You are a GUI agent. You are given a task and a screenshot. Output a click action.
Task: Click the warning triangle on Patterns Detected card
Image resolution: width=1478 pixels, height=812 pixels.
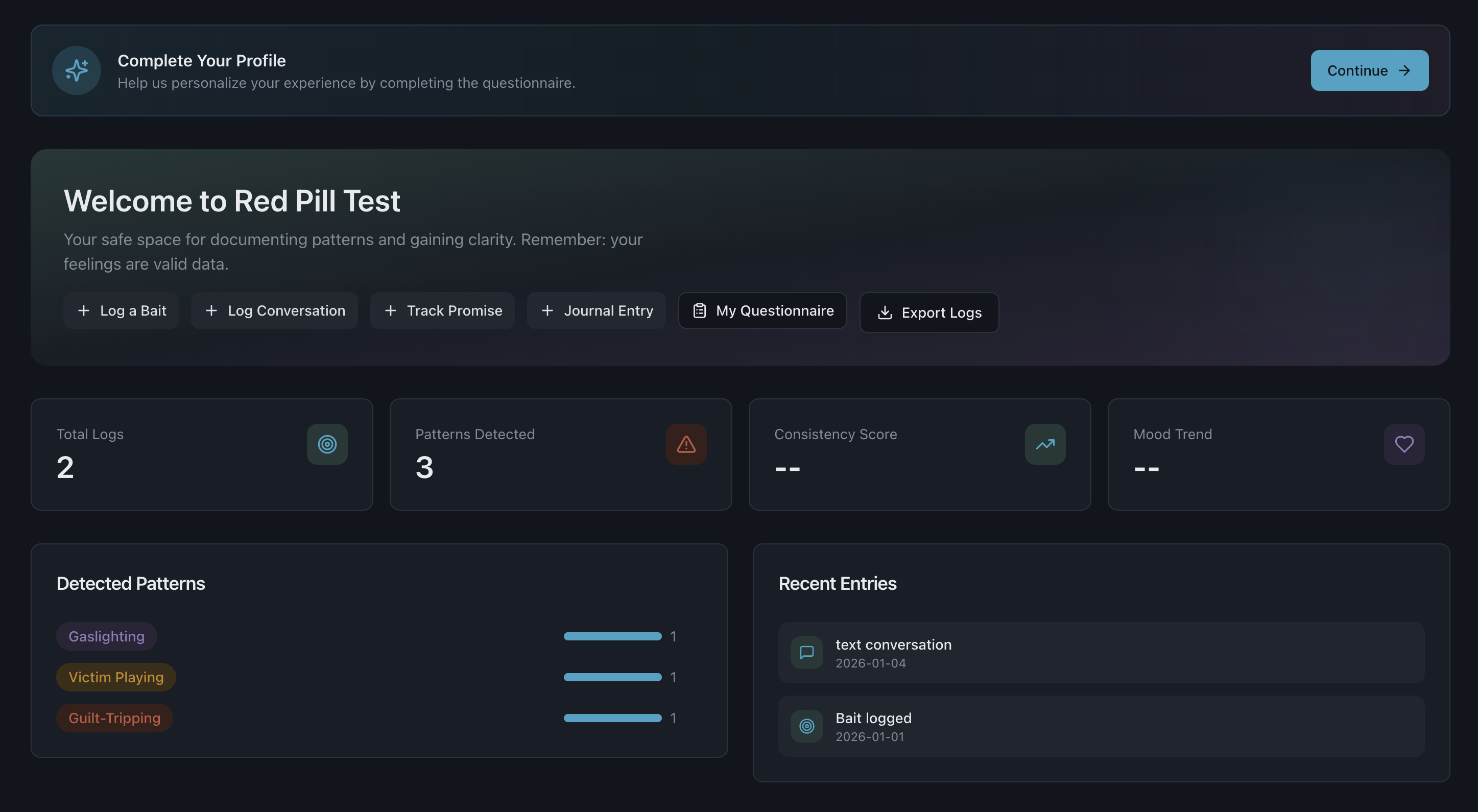point(686,444)
